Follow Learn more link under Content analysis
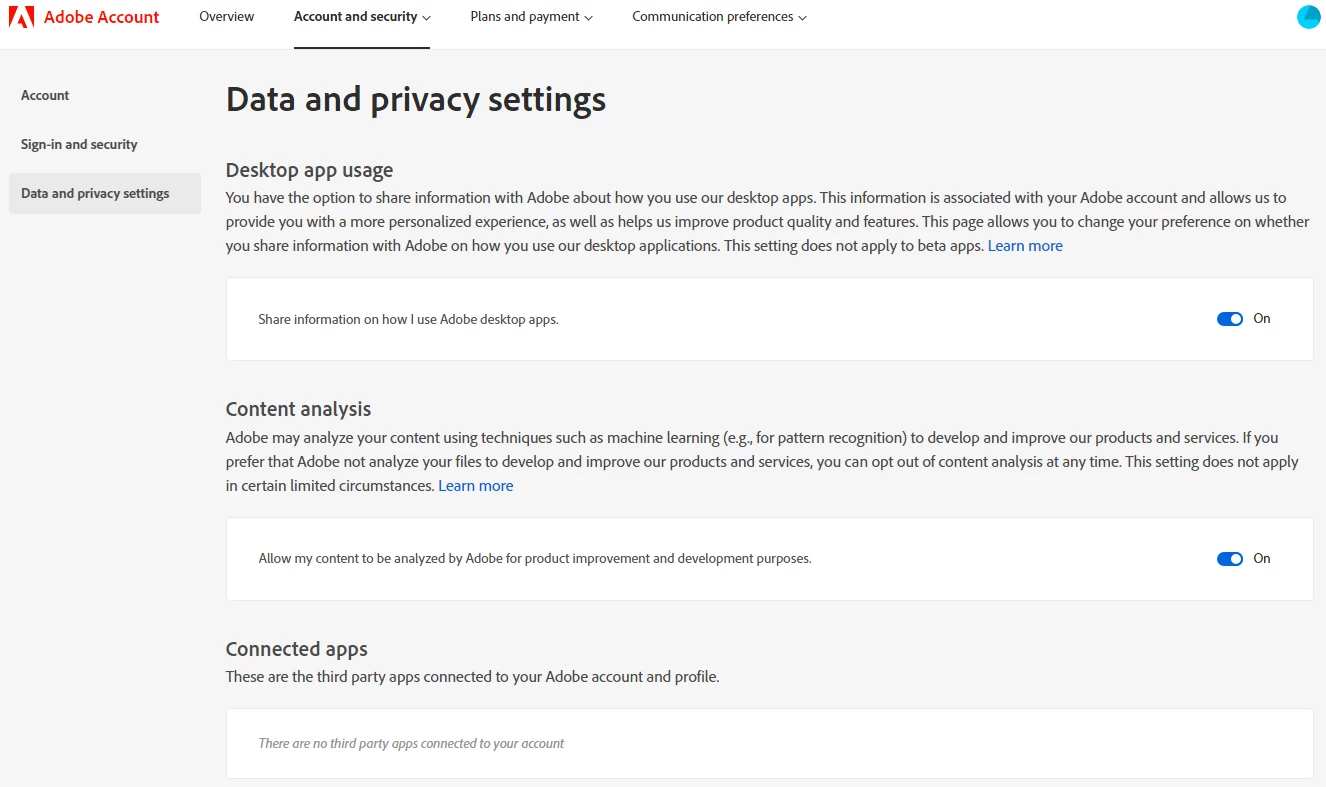 [475, 486]
